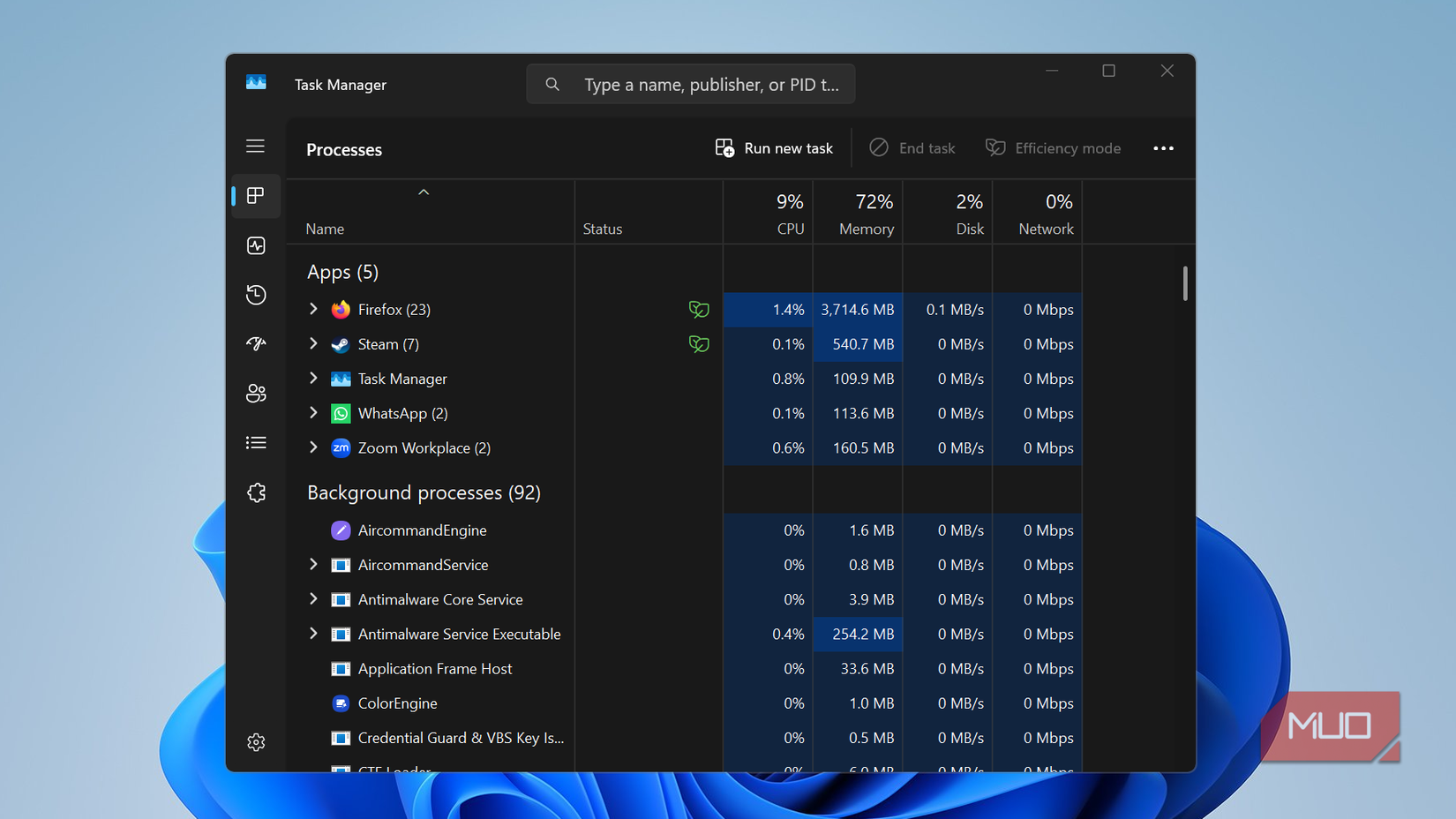Open App history from the sidebar
The image size is (1456, 819).
(x=256, y=295)
